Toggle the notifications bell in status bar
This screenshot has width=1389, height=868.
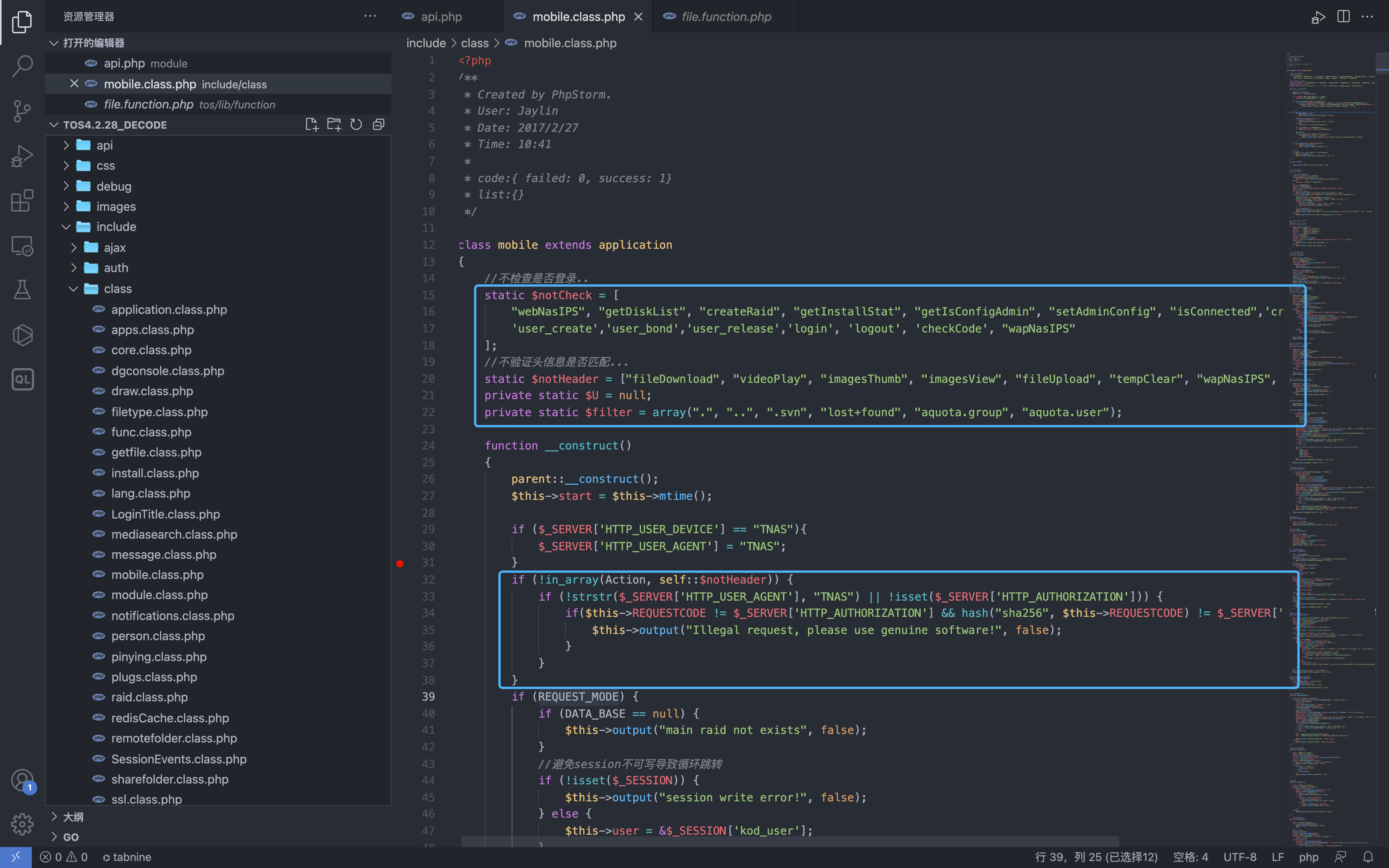(x=1368, y=857)
